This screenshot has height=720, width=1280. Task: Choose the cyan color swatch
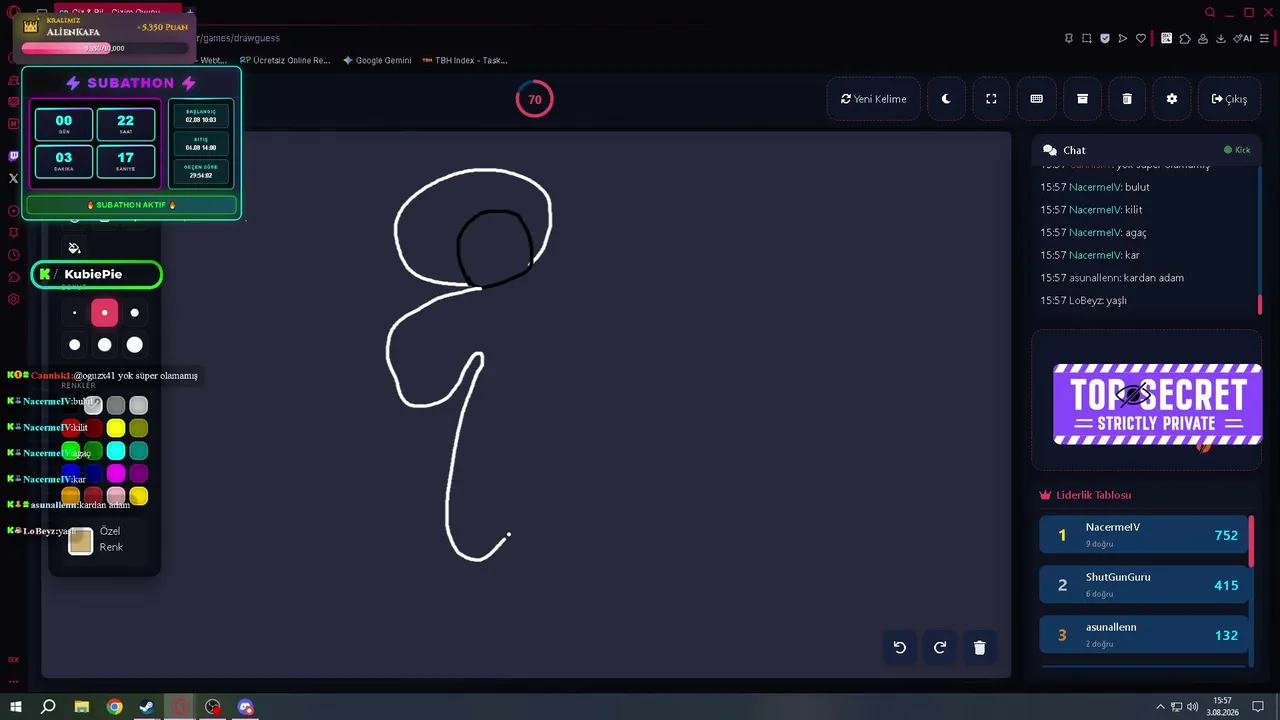pyautogui.click(x=116, y=451)
